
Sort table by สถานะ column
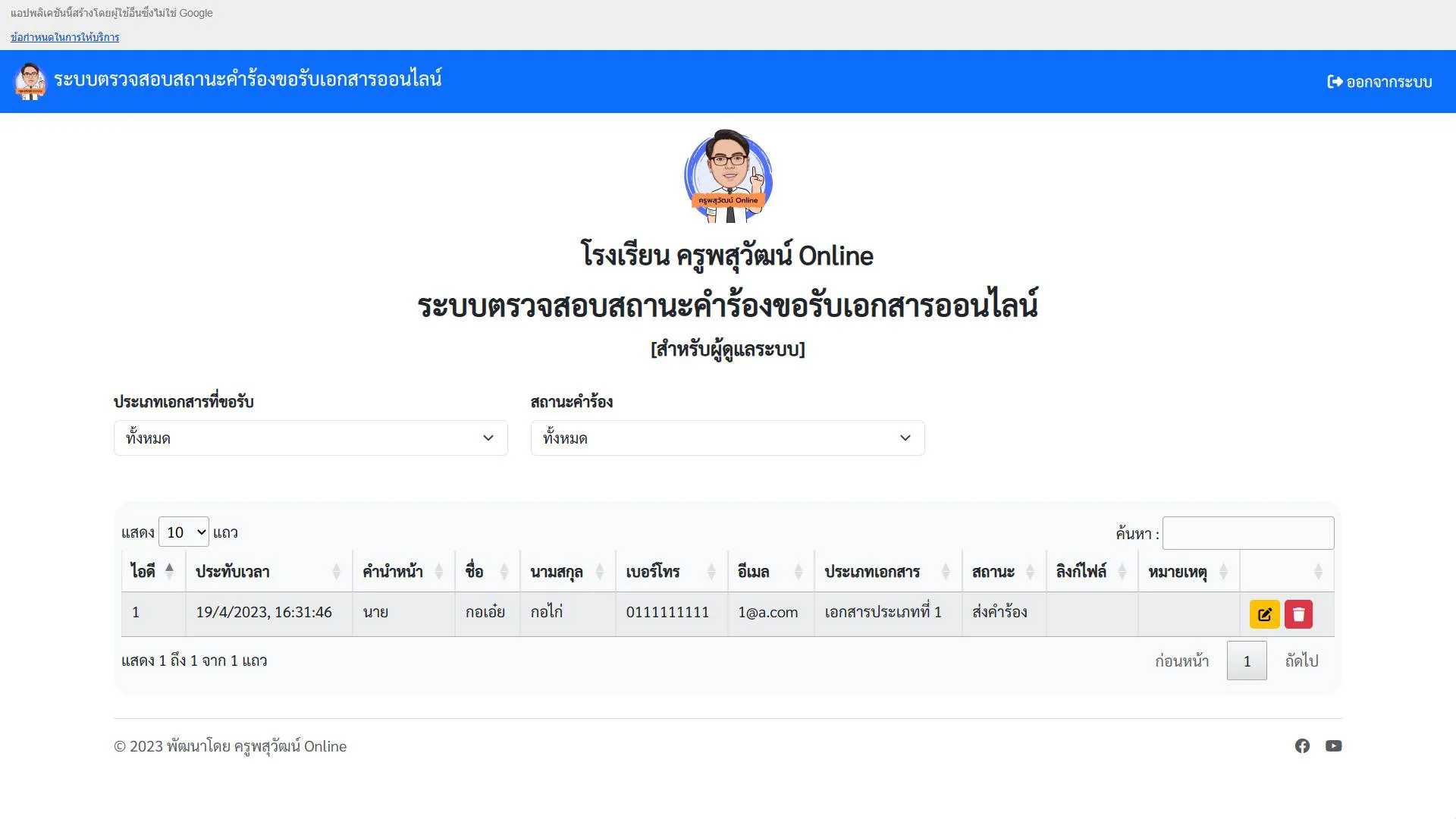pyautogui.click(x=1004, y=571)
